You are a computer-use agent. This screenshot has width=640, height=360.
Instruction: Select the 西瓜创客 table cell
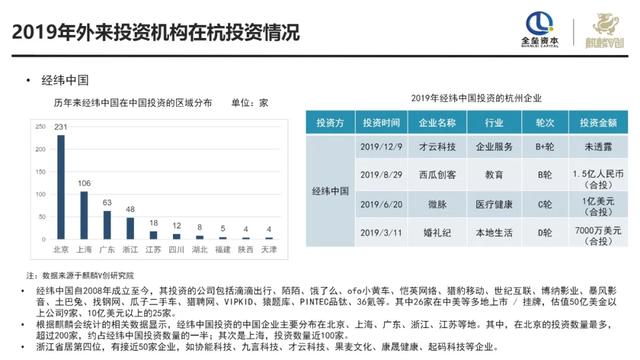(437, 175)
